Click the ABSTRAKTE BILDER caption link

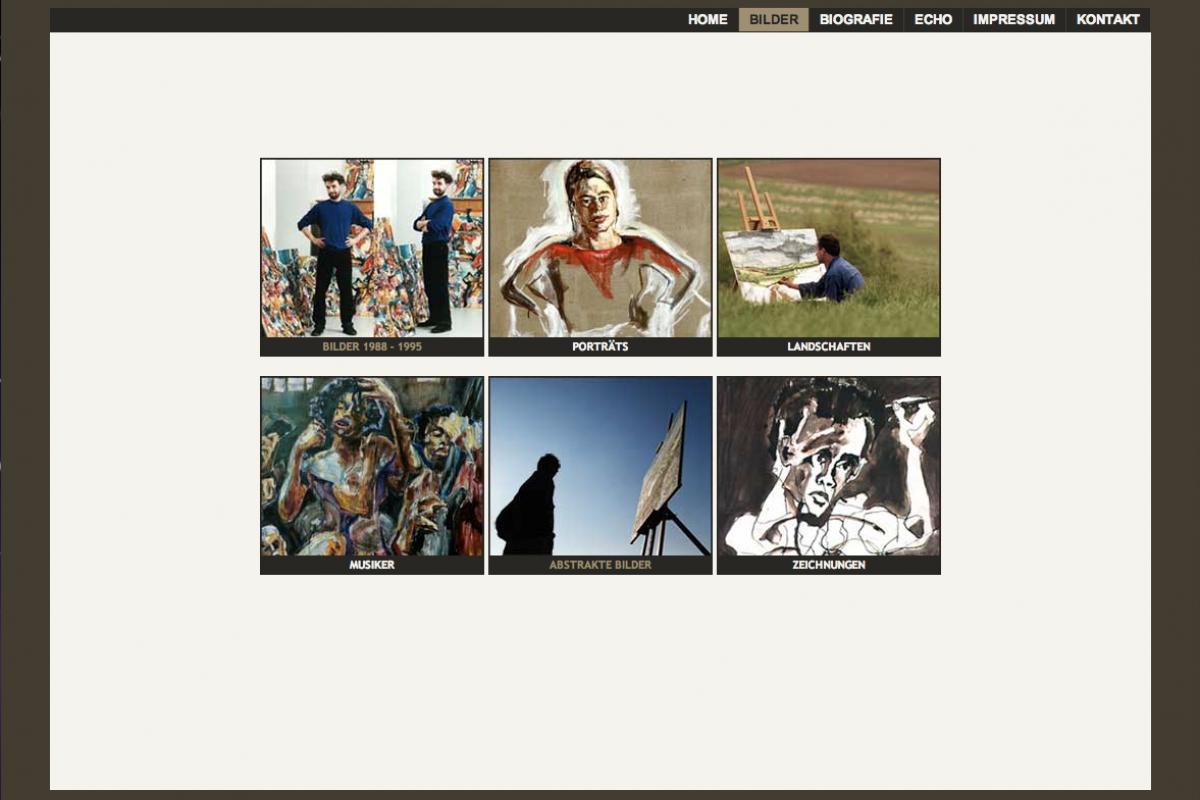coord(600,565)
